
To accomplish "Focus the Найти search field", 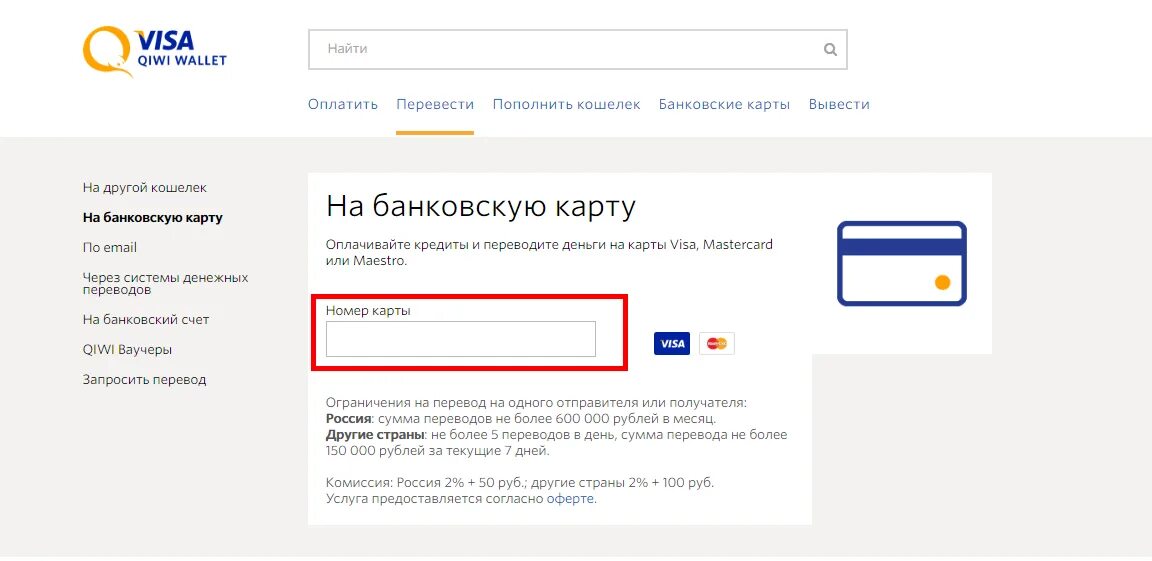I will 577,49.
